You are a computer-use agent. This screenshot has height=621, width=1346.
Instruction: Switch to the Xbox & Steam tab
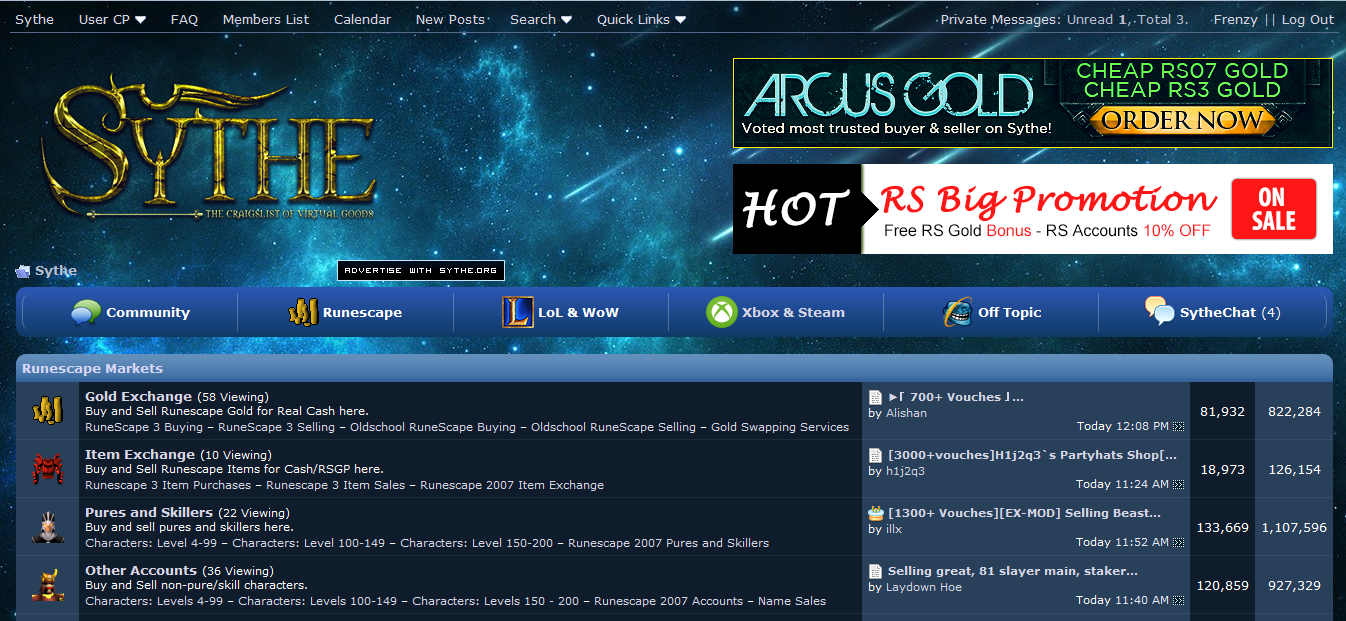pyautogui.click(x=776, y=312)
